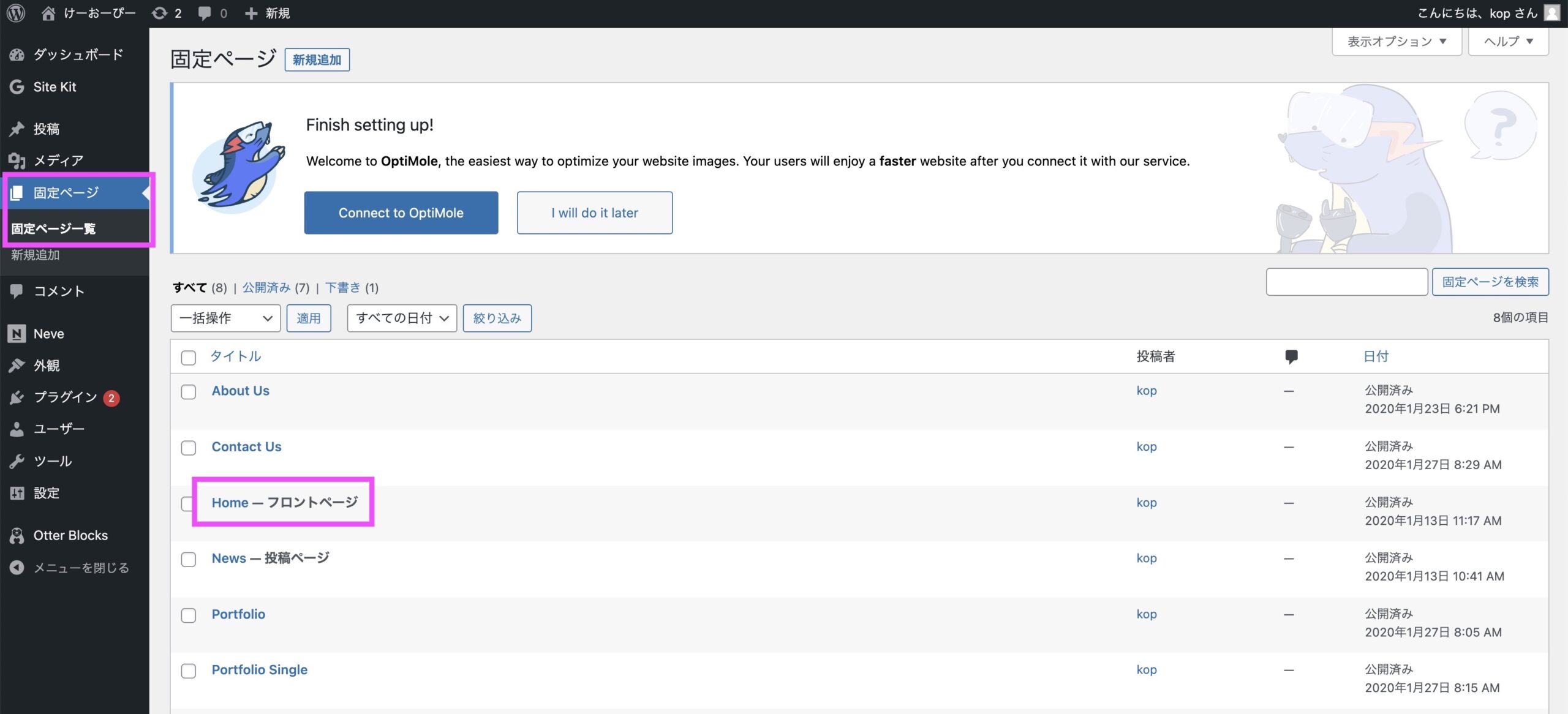Click the メディア icon

tap(17, 160)
